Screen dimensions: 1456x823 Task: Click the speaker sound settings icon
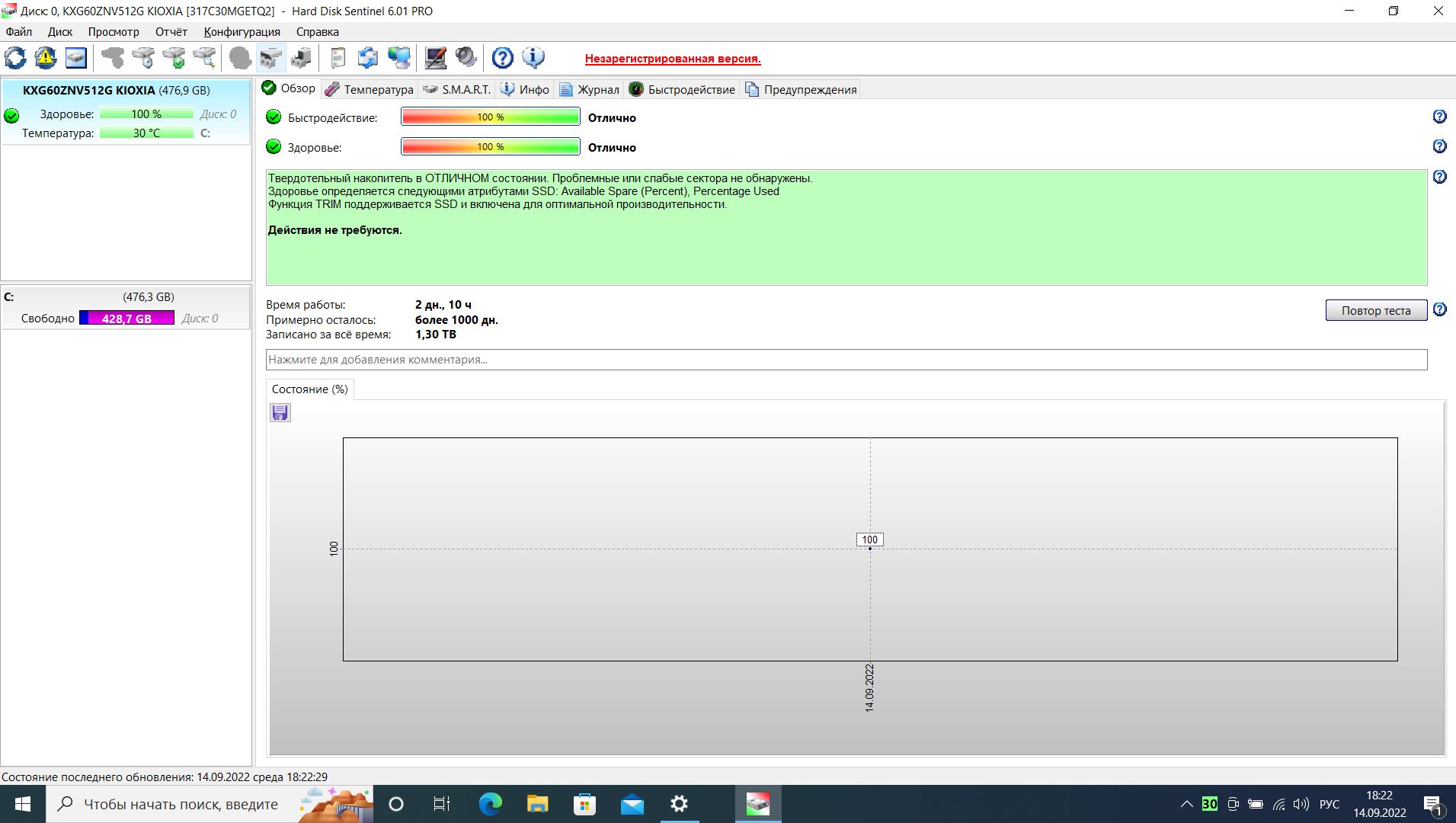click(x=466, y=58)
